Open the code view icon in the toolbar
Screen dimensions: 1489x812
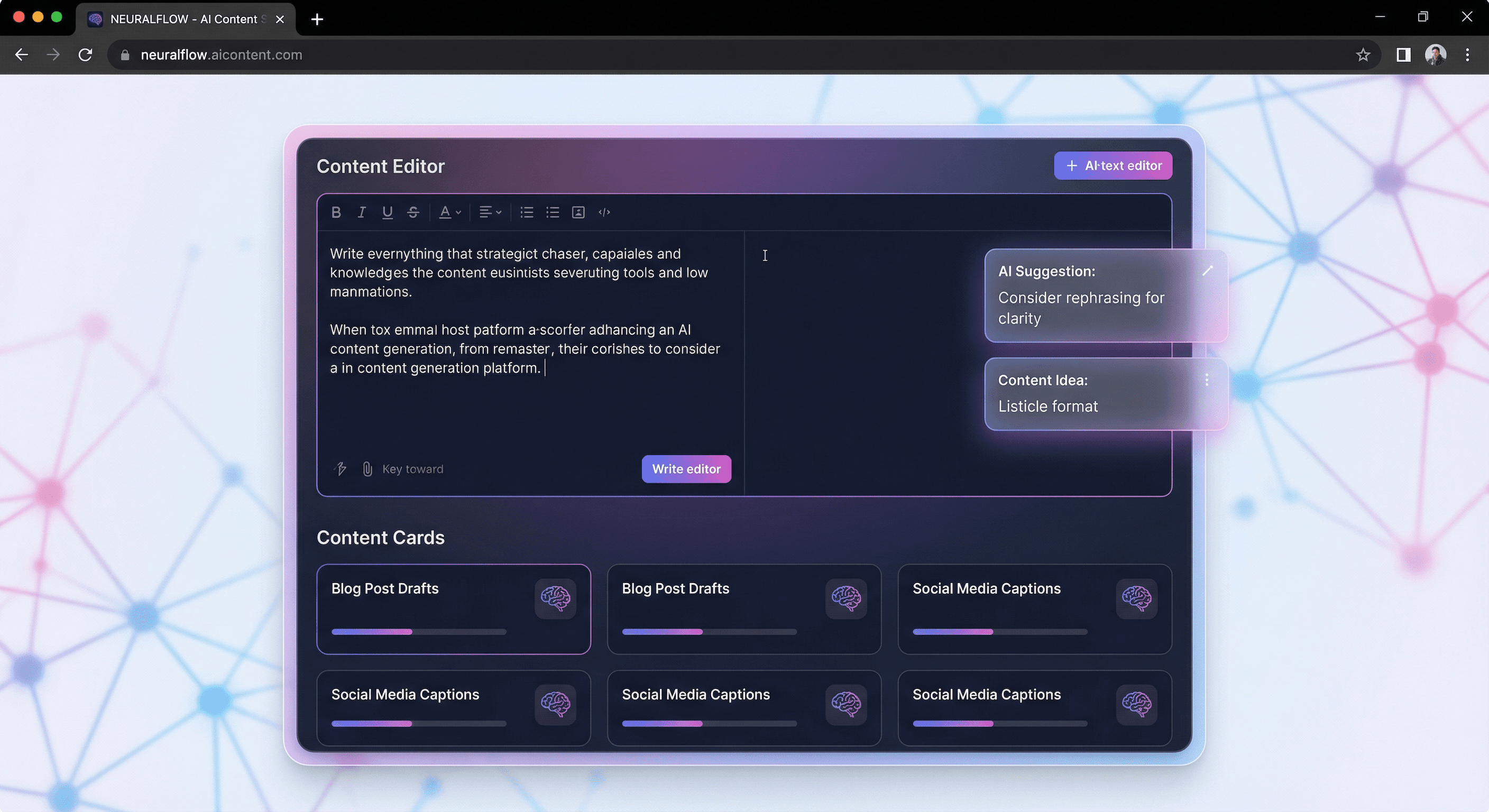point(604,213)
